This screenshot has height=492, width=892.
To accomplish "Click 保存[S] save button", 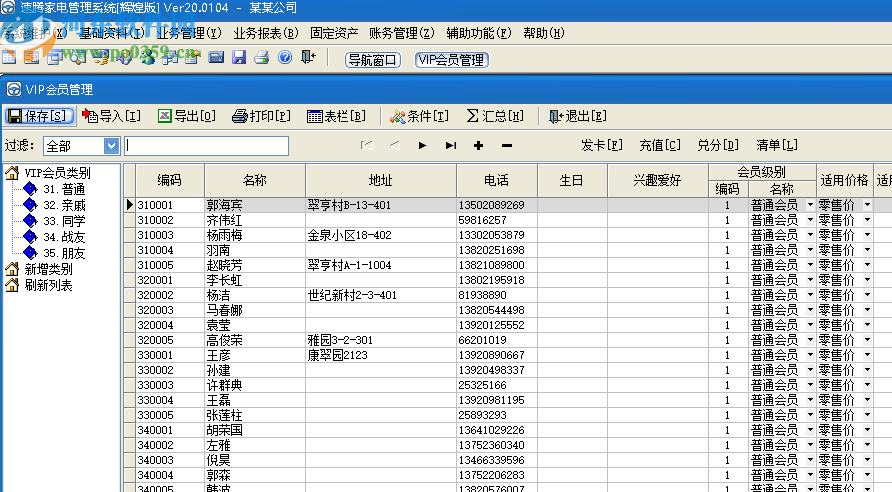I will tap(39, 116).
